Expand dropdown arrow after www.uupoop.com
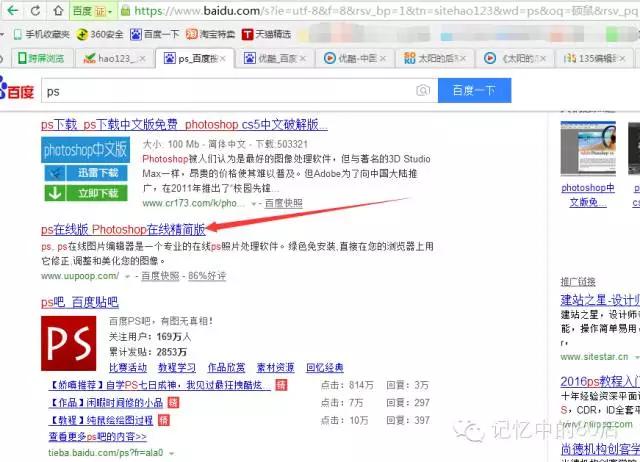Viewport: 640px width, 462px height. [127, 276]
